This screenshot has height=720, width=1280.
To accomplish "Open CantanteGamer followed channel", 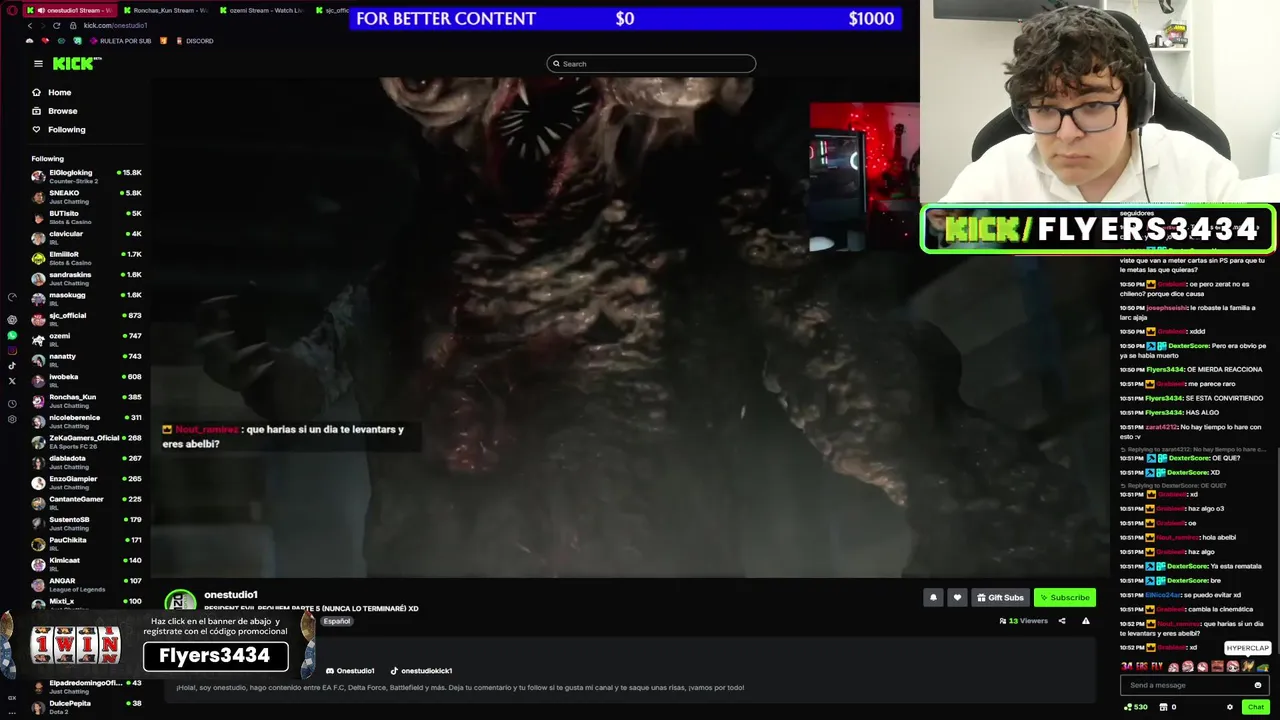I will pos(86,502).
